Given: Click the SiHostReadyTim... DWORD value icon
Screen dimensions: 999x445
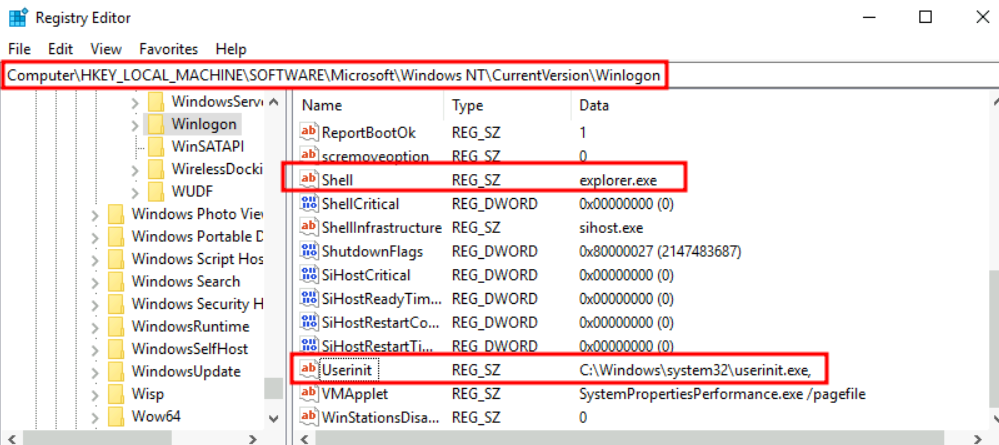Looking at the screenshot, I should [309, 298].
